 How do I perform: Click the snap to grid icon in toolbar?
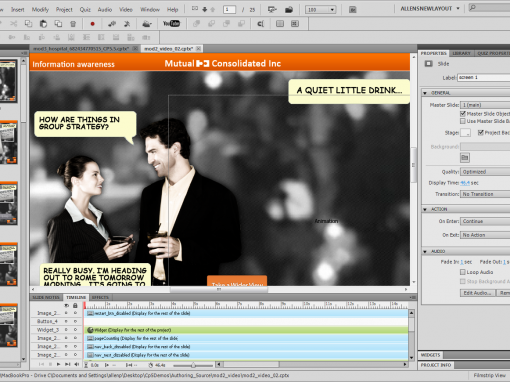[x=295, y=24]
